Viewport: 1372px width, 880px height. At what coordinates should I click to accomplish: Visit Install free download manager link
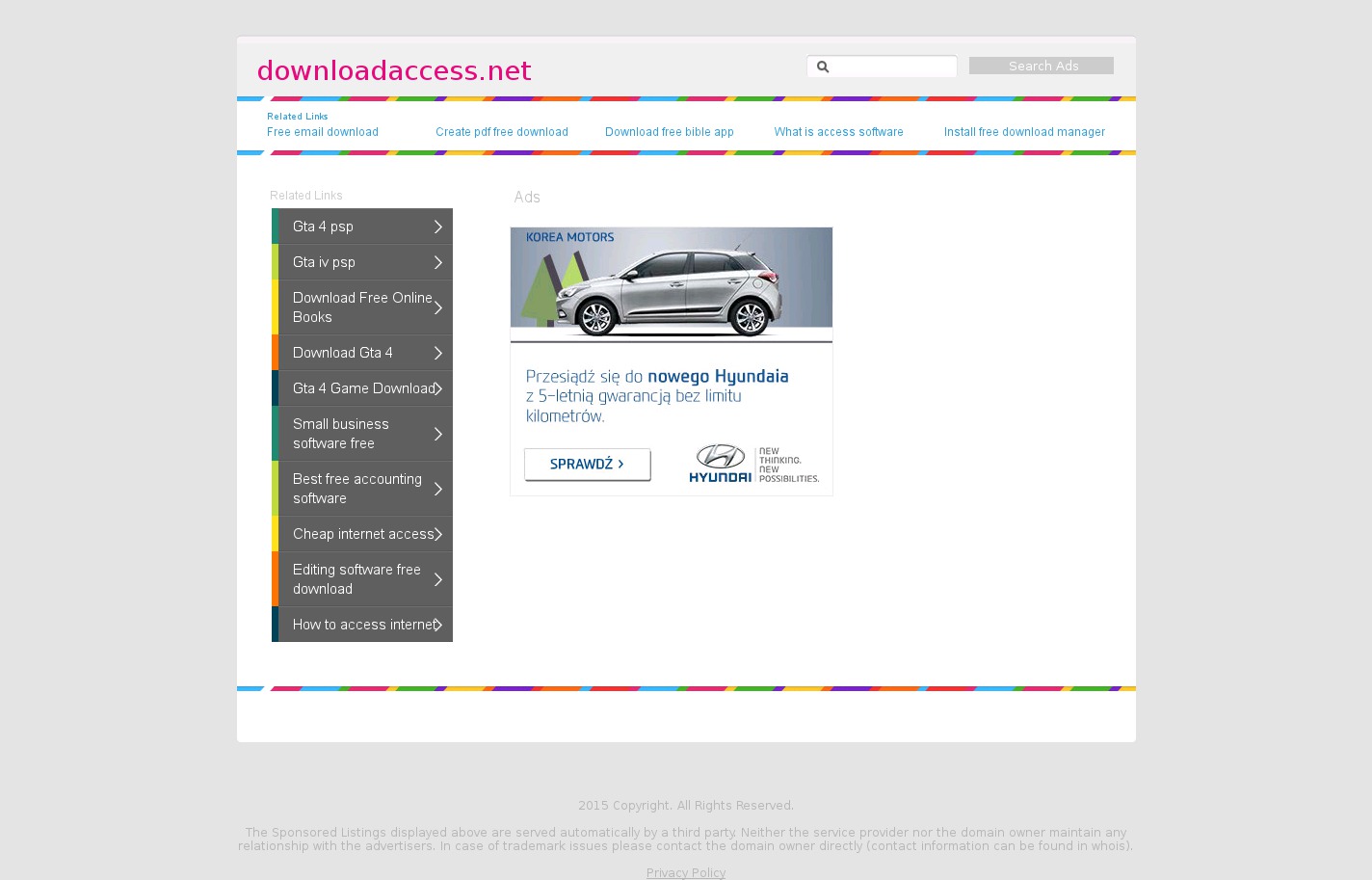(x=1023, y=132)
